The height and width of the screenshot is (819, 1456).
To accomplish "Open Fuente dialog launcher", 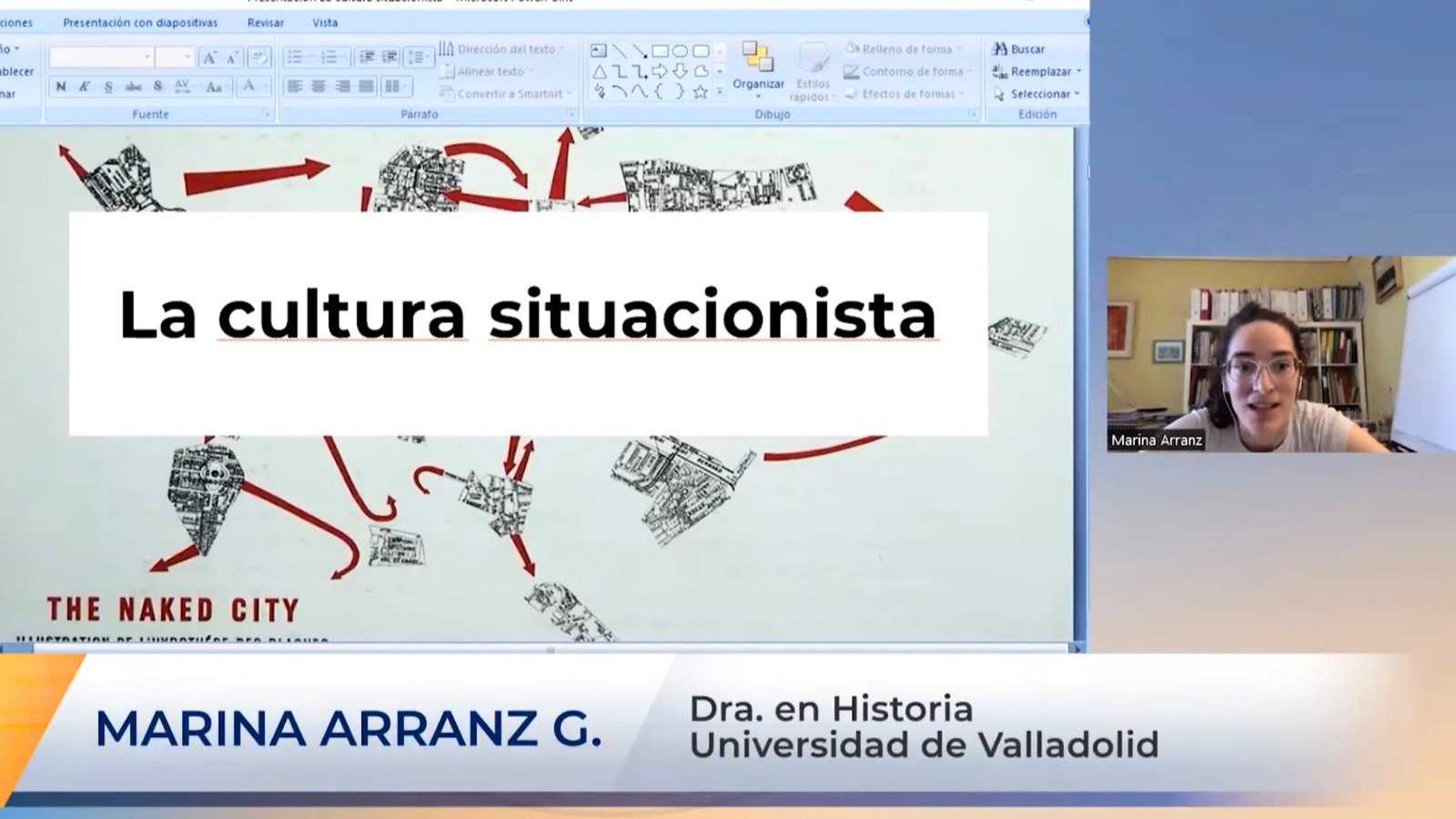I will tap(267, 115).
